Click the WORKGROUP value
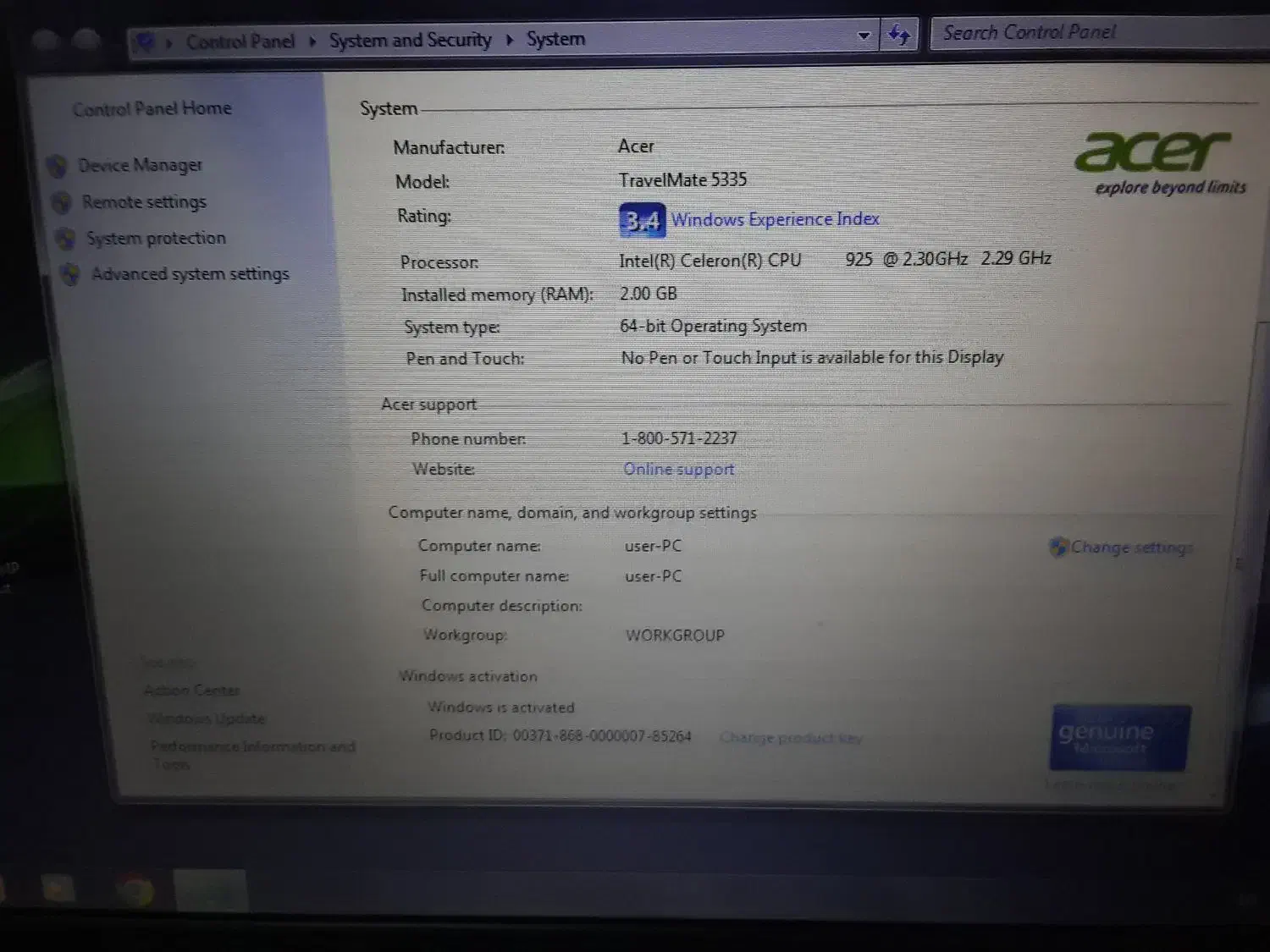 pos(675,636)
